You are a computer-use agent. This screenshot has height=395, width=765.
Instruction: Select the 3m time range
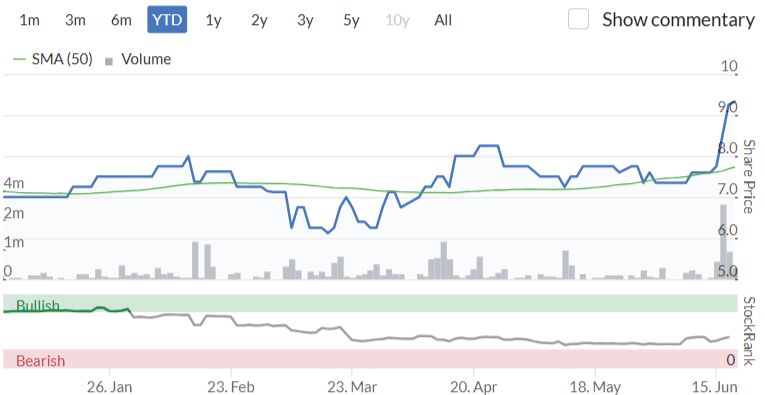(75, 20)
